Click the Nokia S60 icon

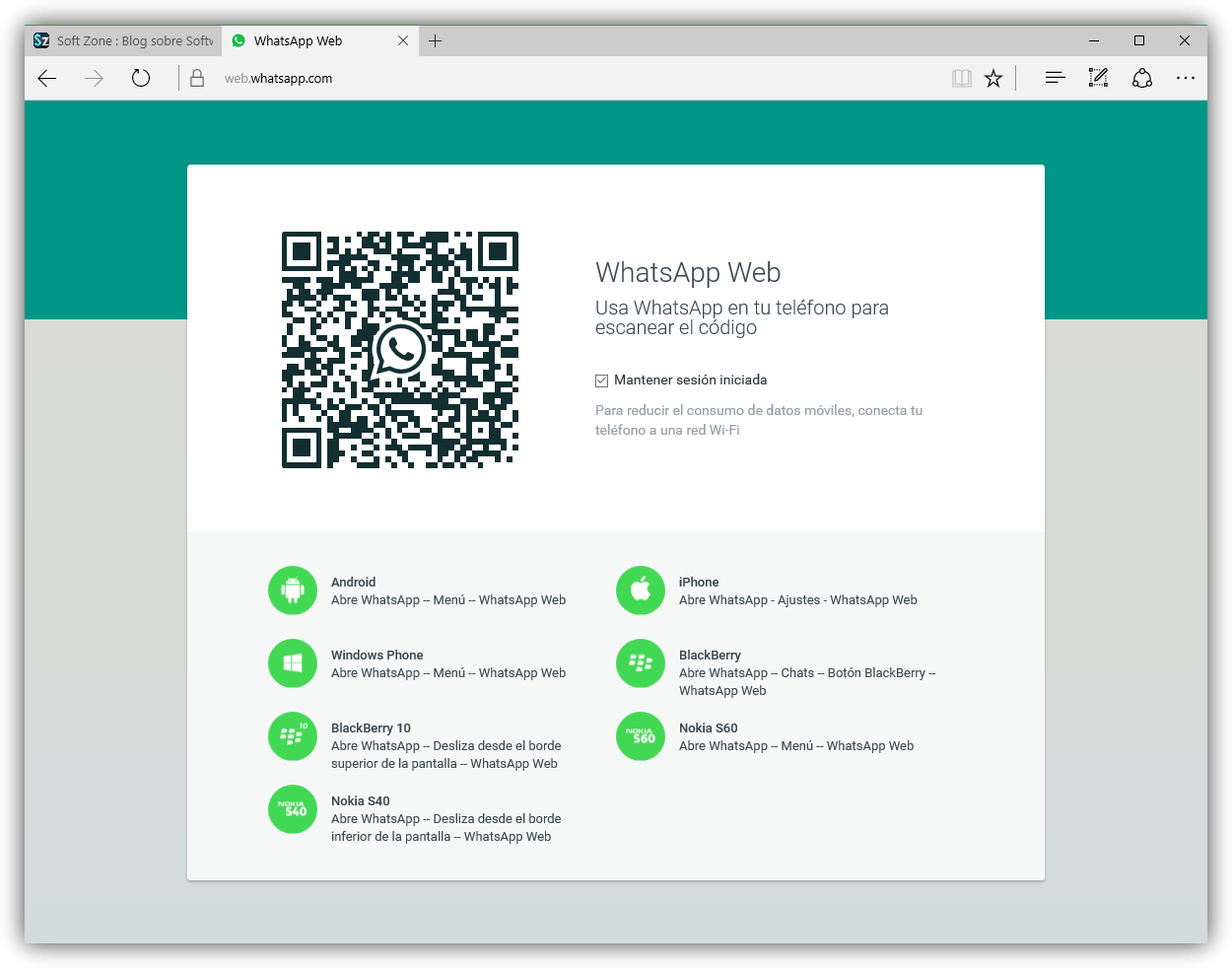click(641, 736)
